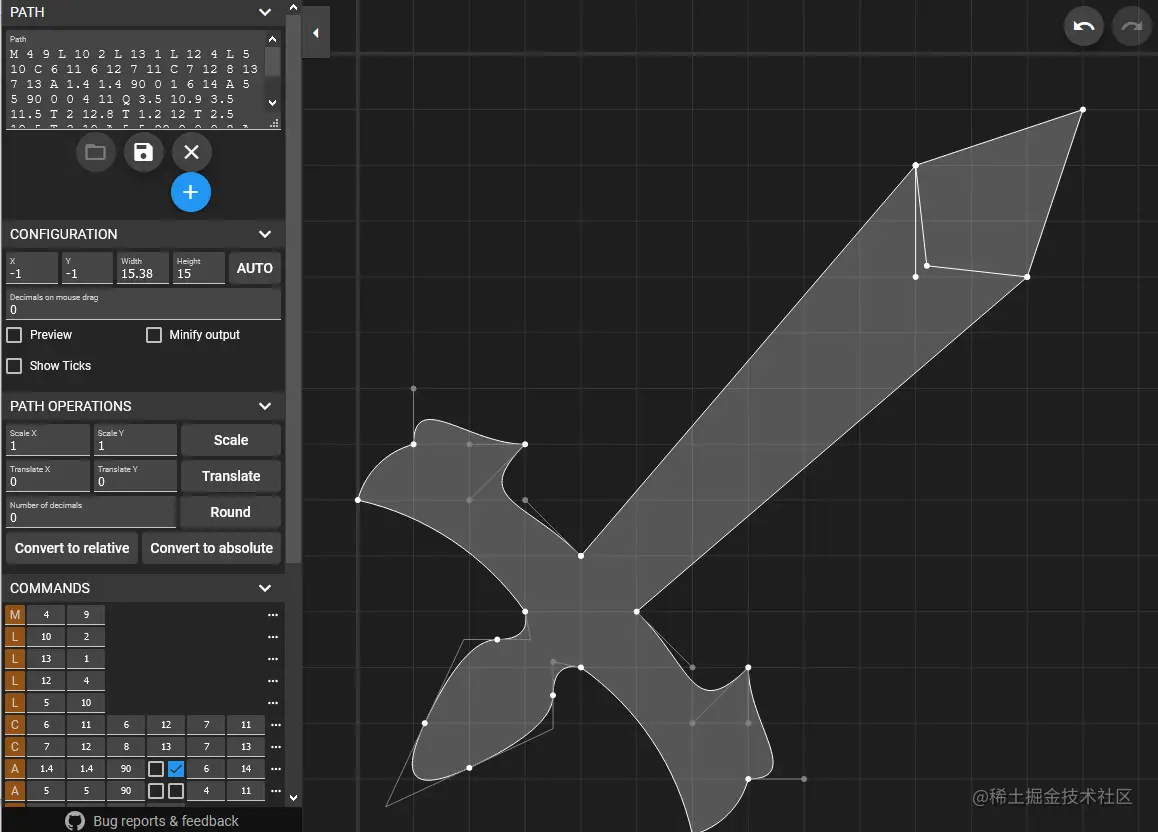This screenshot has height=832, width=1158.
Task: Open options for C 7 12 command
Action: [x=275, y=747]
